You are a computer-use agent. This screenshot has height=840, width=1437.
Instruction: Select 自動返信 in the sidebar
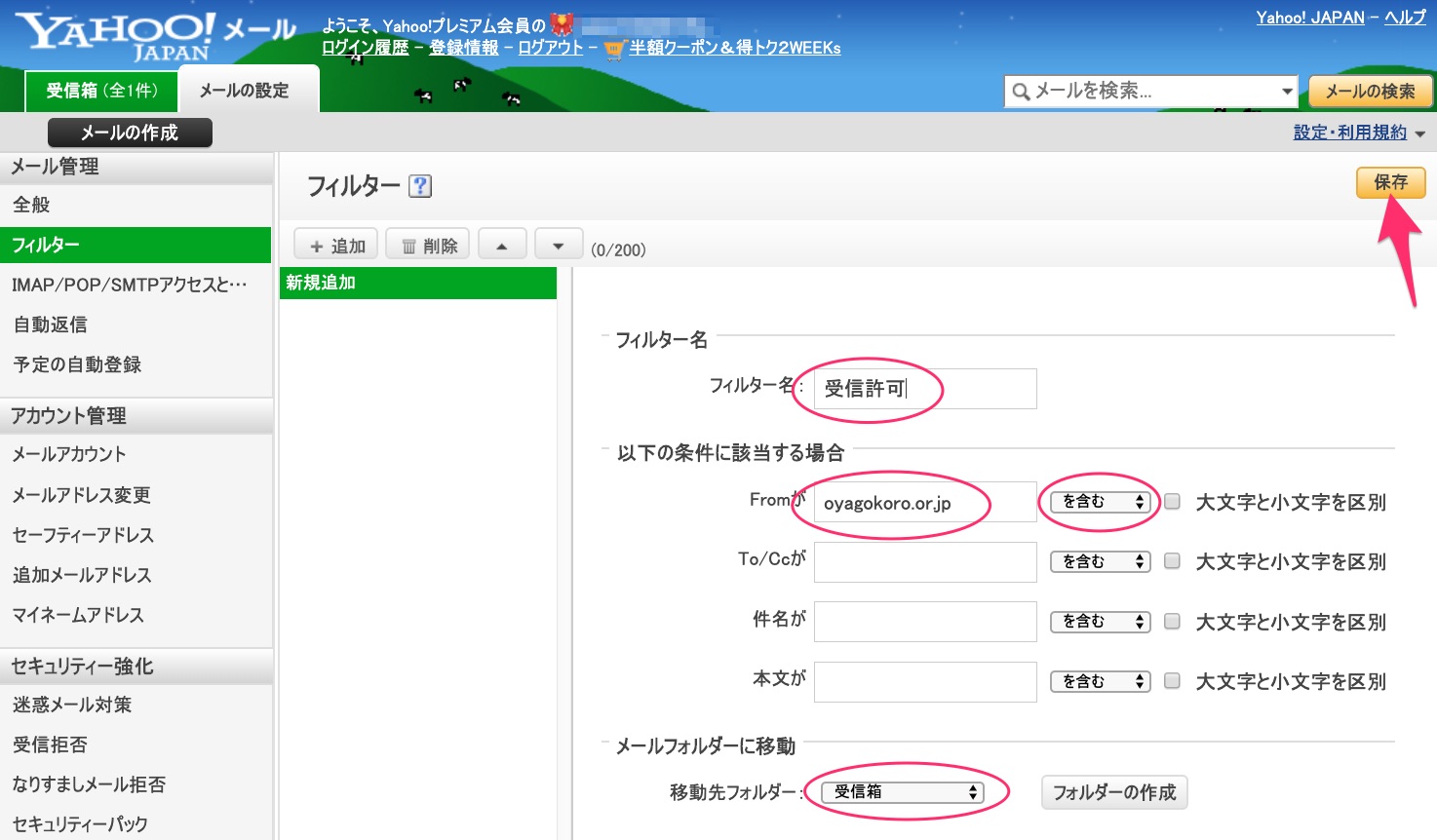51,325
